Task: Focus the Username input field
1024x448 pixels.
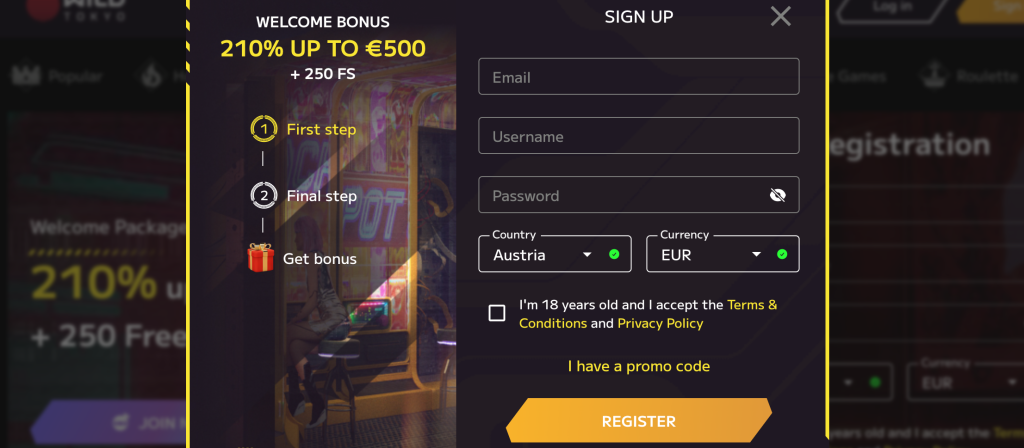Action: [639, 136]
